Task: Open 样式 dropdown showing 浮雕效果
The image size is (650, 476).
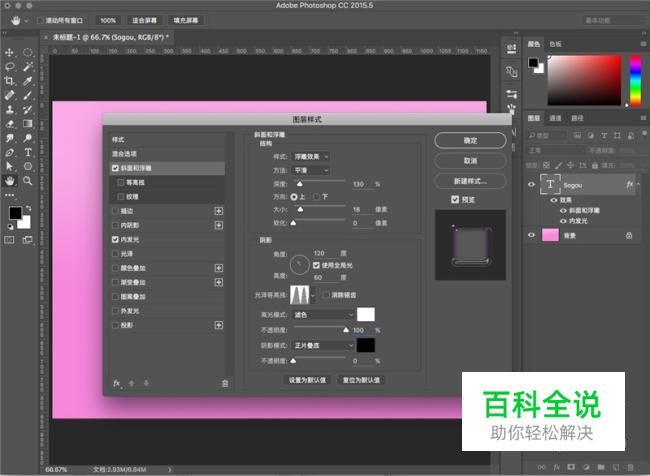Action: [310, 156]
